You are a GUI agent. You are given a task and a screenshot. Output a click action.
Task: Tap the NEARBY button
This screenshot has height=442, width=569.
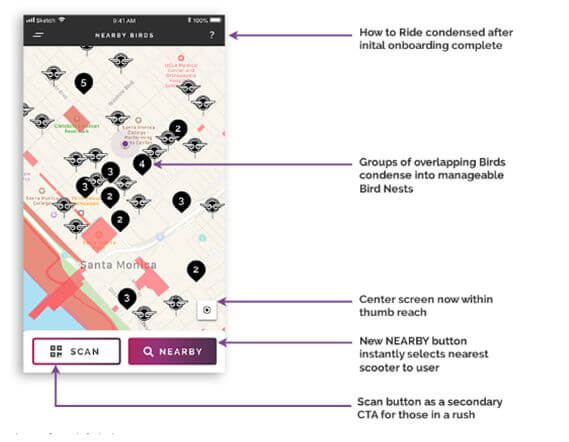click(x=172, y=351)
